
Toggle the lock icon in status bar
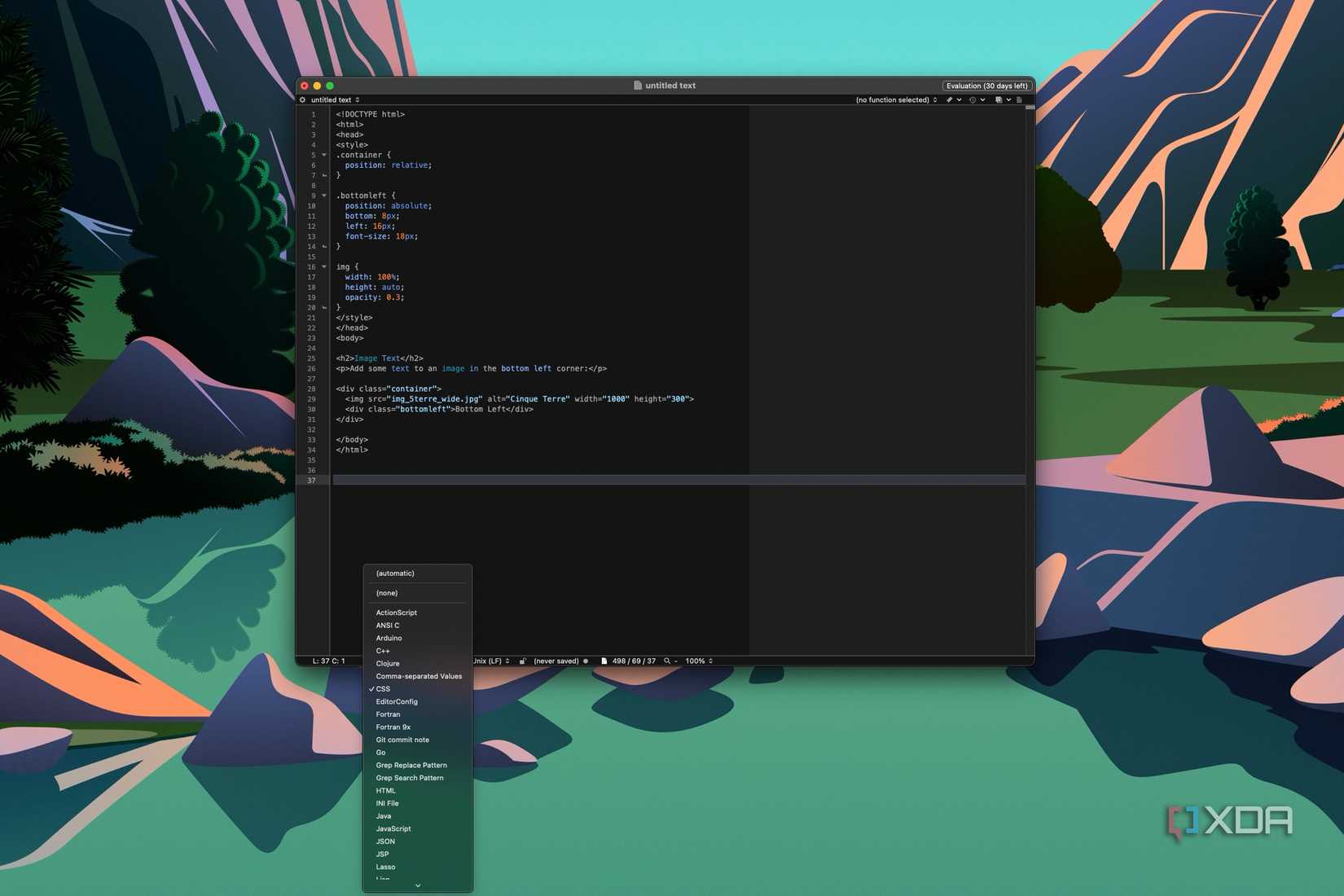[523, 661]
